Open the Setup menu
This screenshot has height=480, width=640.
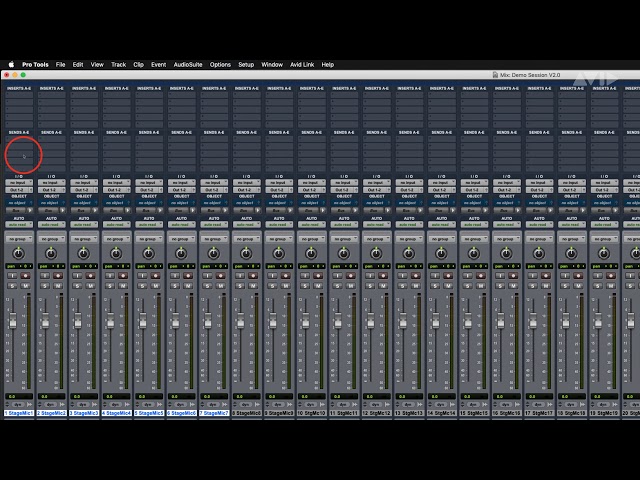pos(246,64)
